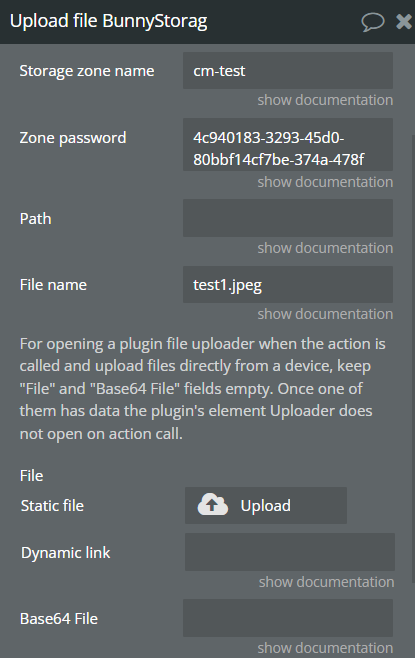Click the Storage zone name field containing cm-test
The image size is (415, 658).
(288, 70)
